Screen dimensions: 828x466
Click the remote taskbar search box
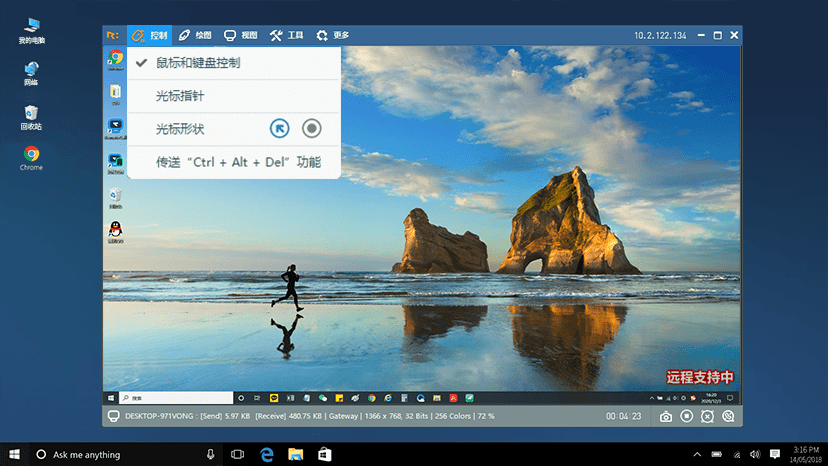tap(176, 398)
